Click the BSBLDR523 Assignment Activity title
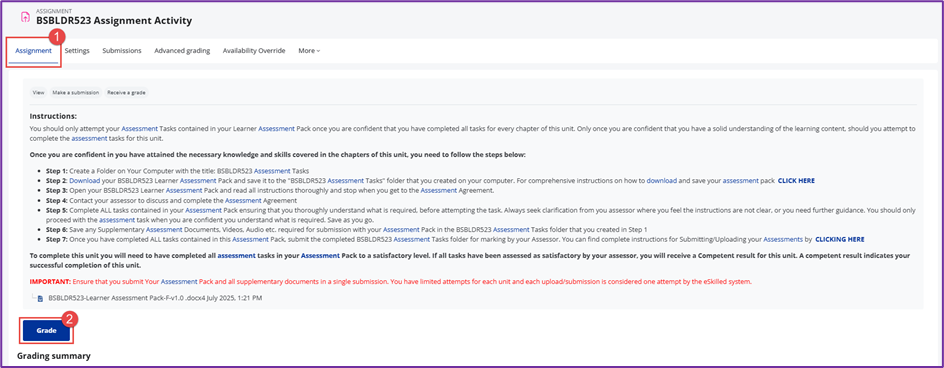The height and width of the screenshot is (368, 944). (x=114, y=20)
